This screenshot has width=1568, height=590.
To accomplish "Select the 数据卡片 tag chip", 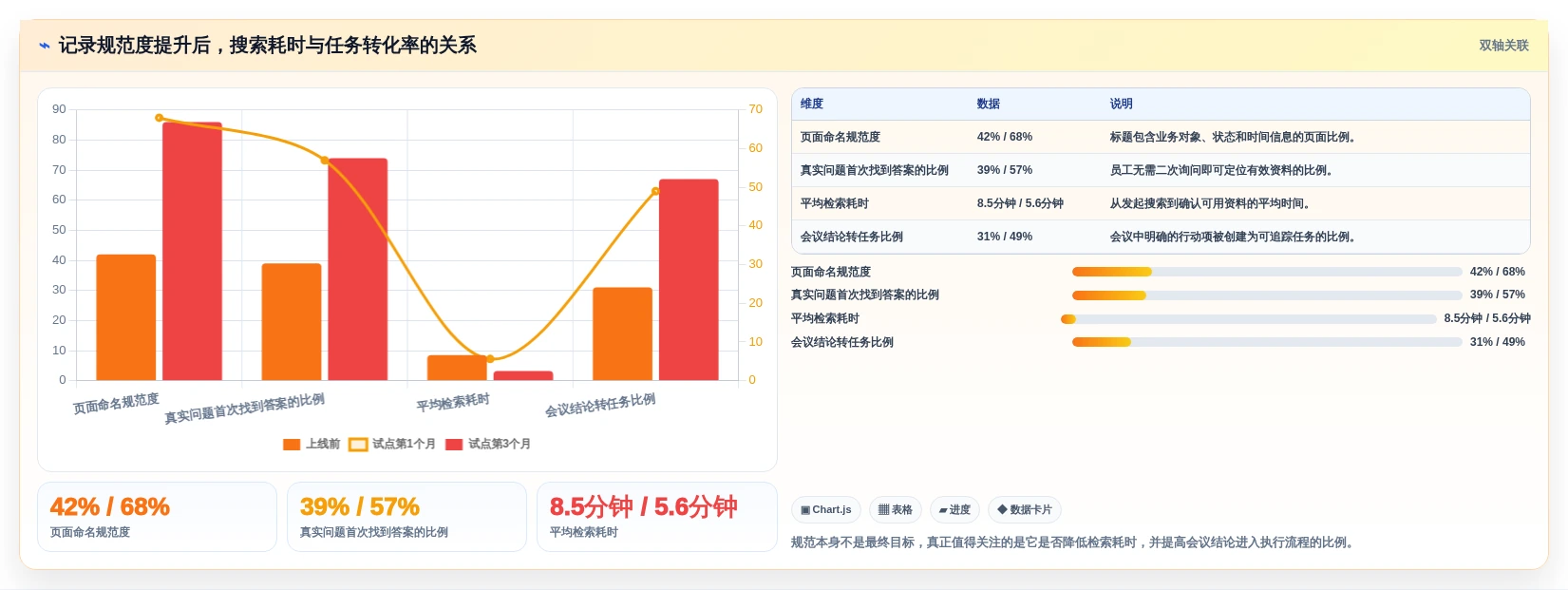I will click(x=1025, y=510).
